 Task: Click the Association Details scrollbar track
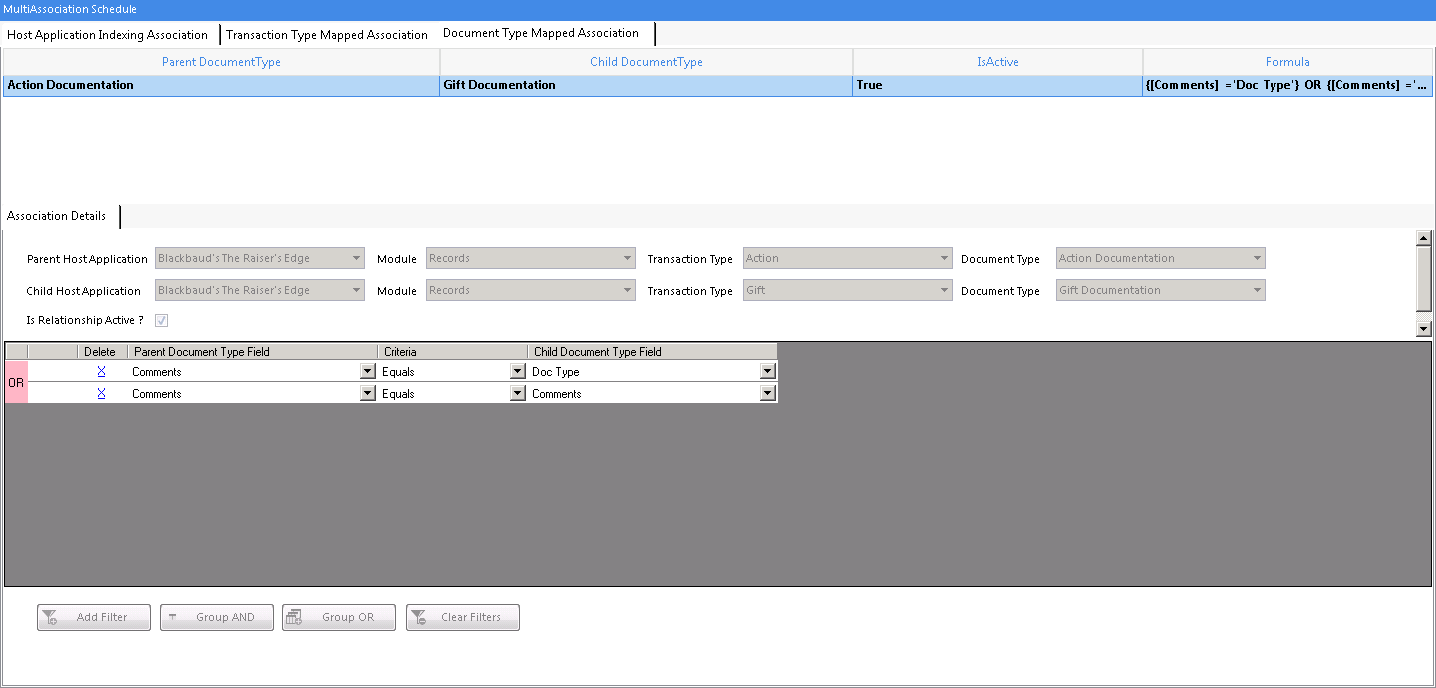pos(1424,280)
